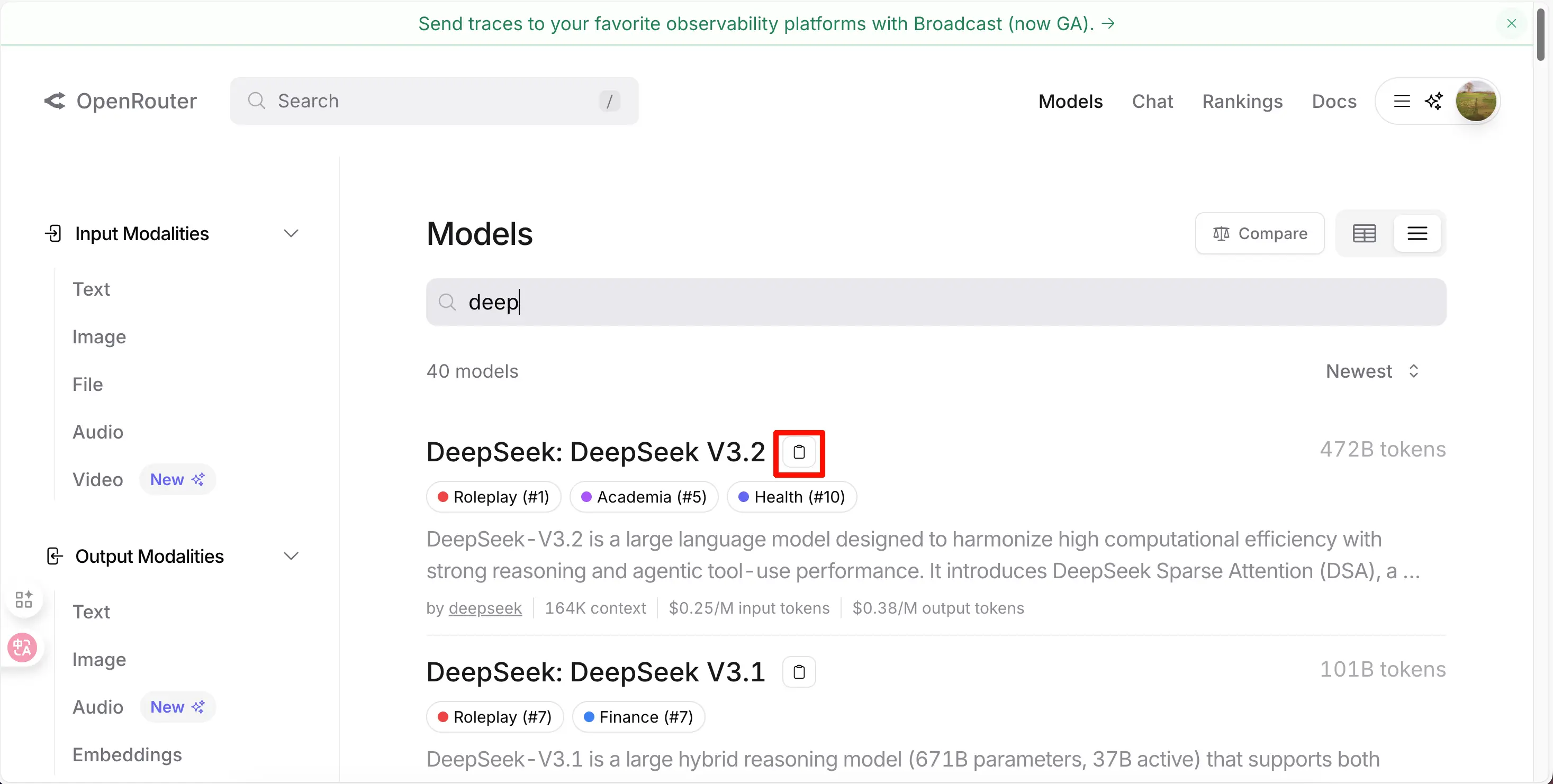Toggle Text input modality filter

(x=91, y=289)
